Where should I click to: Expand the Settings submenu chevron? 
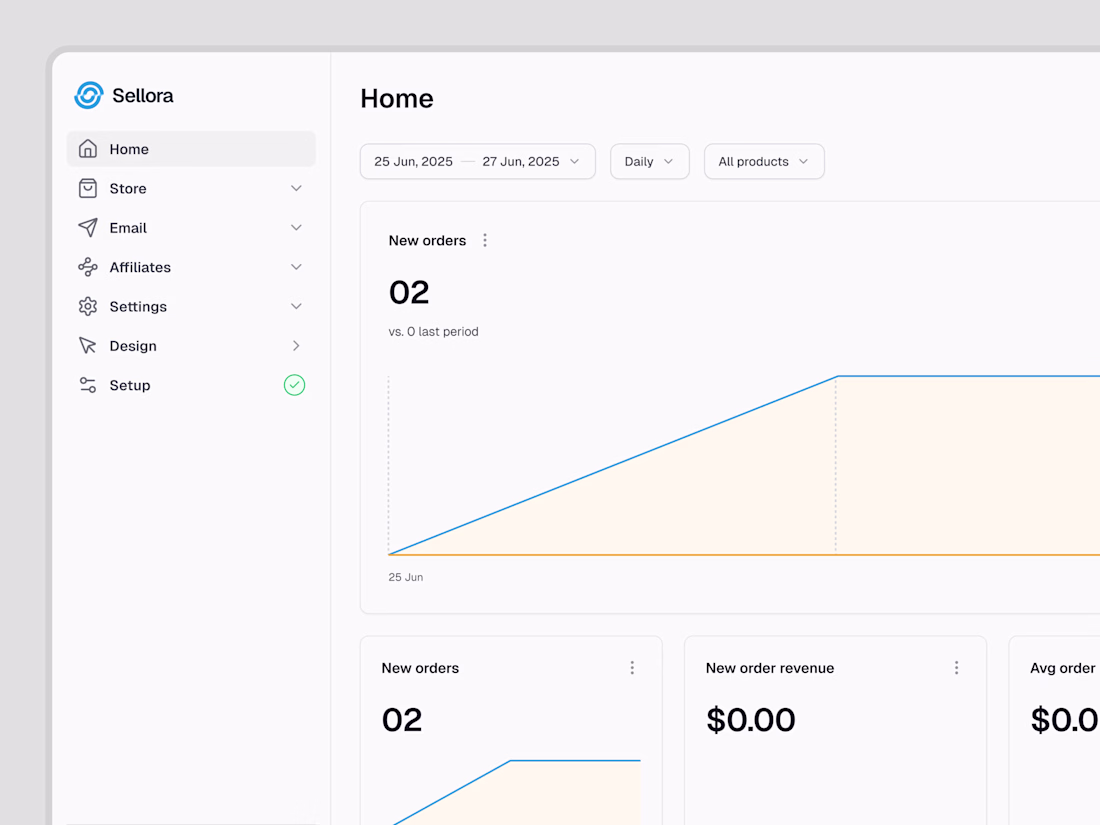coord(296,307)
